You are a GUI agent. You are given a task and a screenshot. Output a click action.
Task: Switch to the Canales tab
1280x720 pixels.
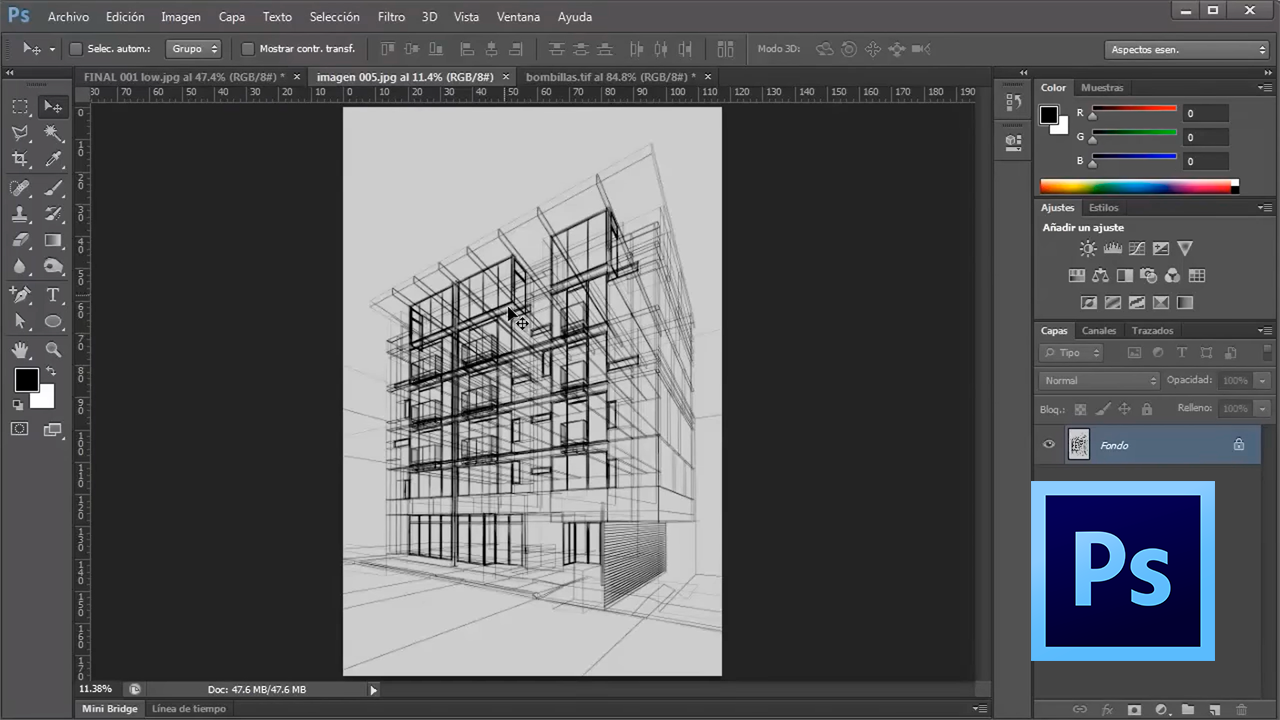(x=1099, y=330)
